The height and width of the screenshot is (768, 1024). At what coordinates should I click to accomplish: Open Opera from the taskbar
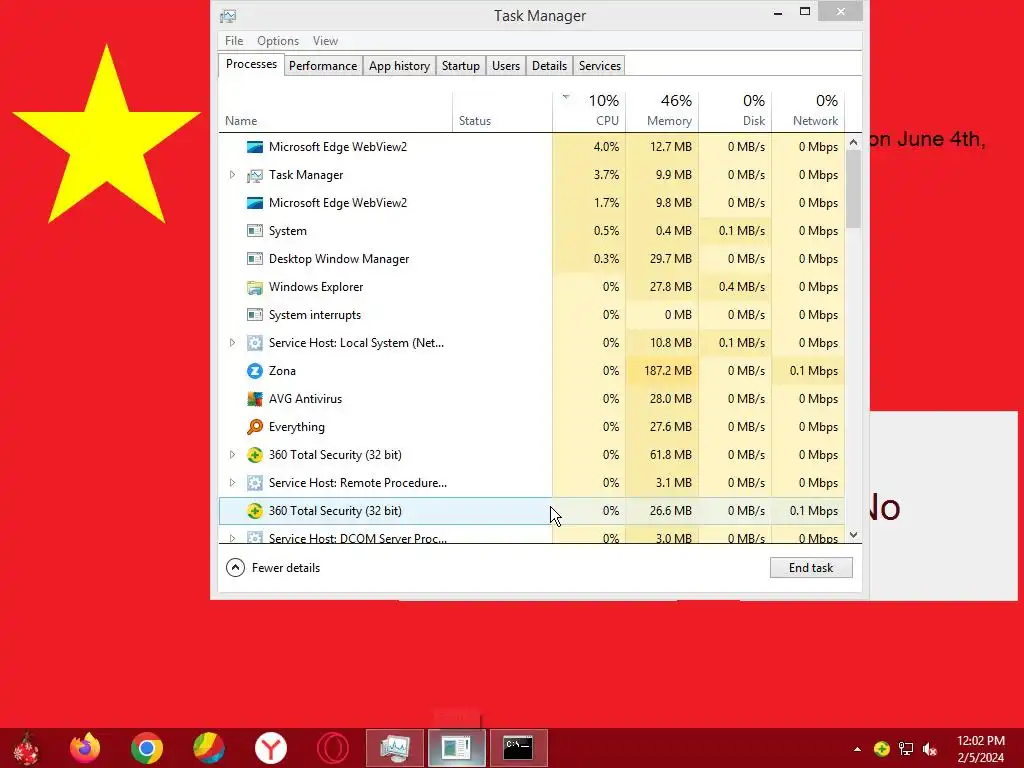click(x=332, y=748)
